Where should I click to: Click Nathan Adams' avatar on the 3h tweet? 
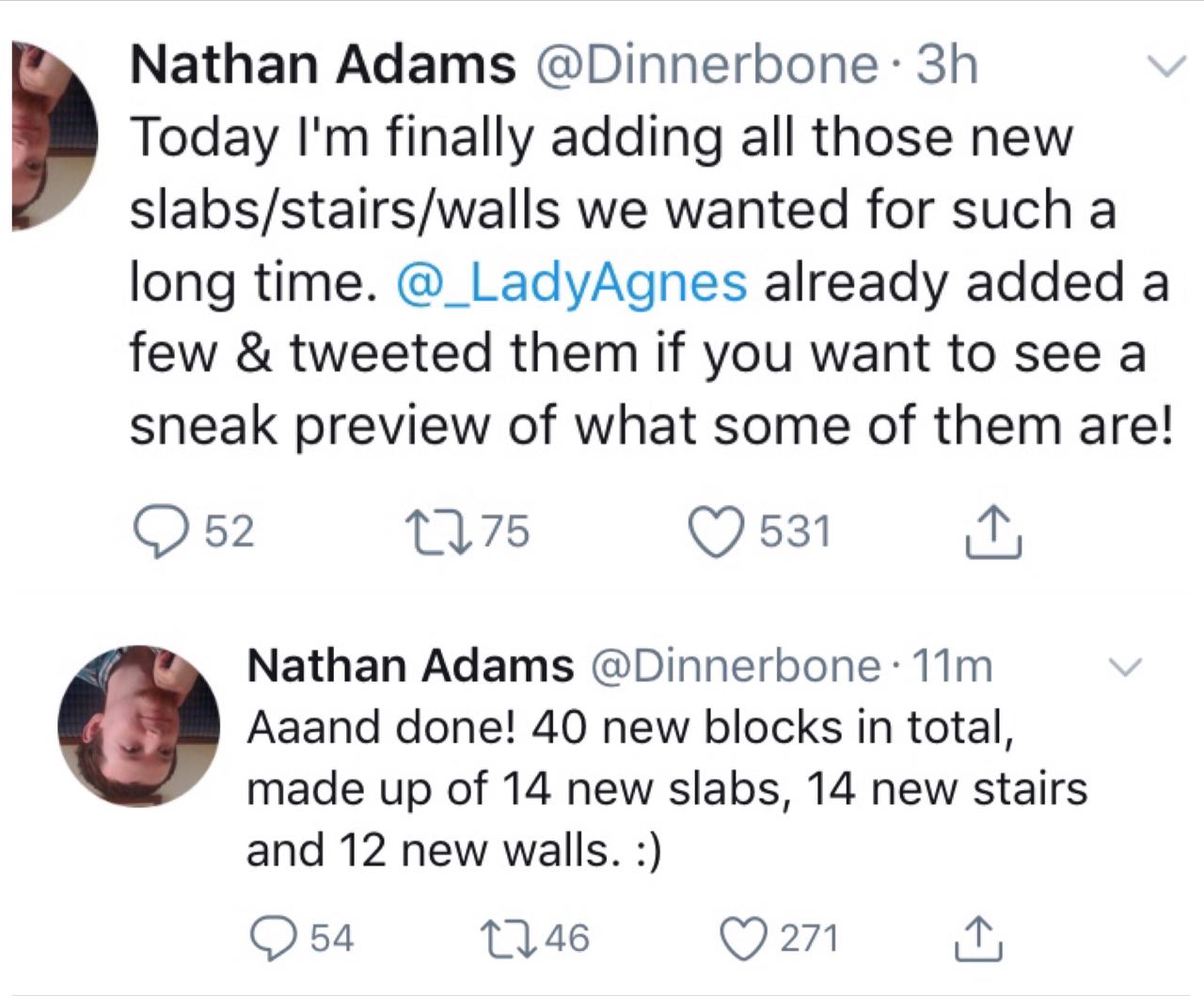pos(53,136)
